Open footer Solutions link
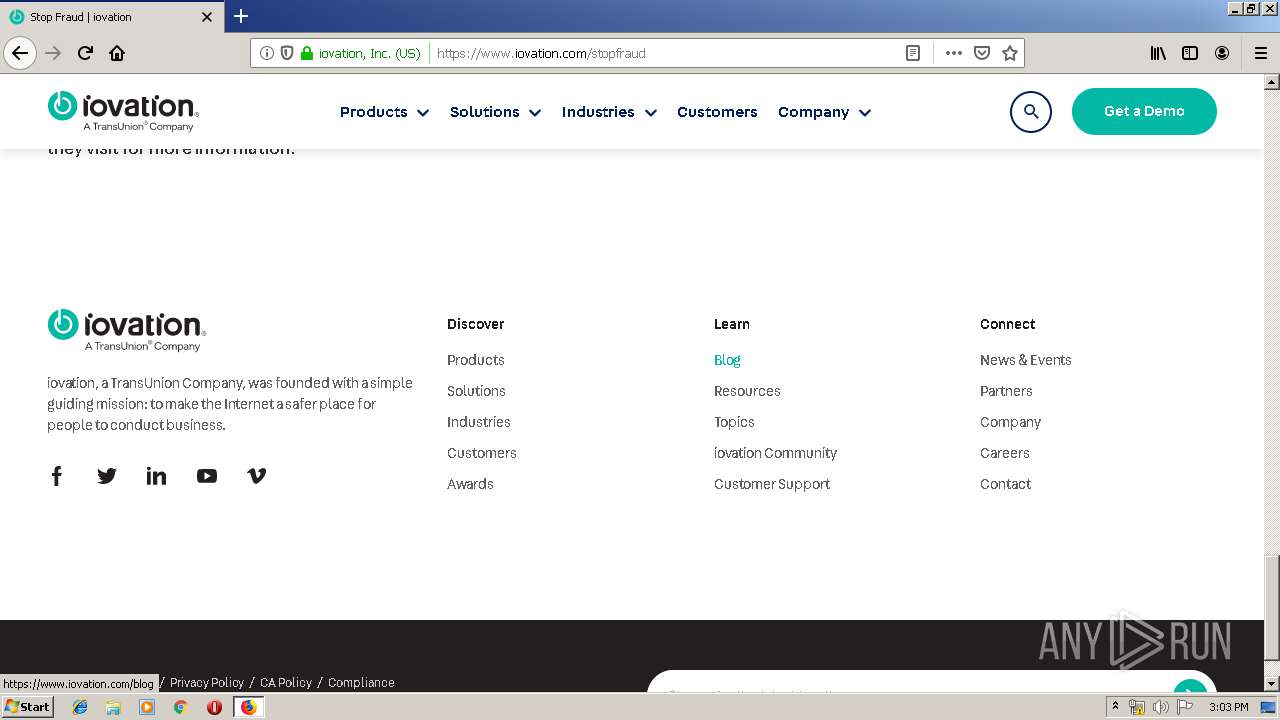 (476, 391)
